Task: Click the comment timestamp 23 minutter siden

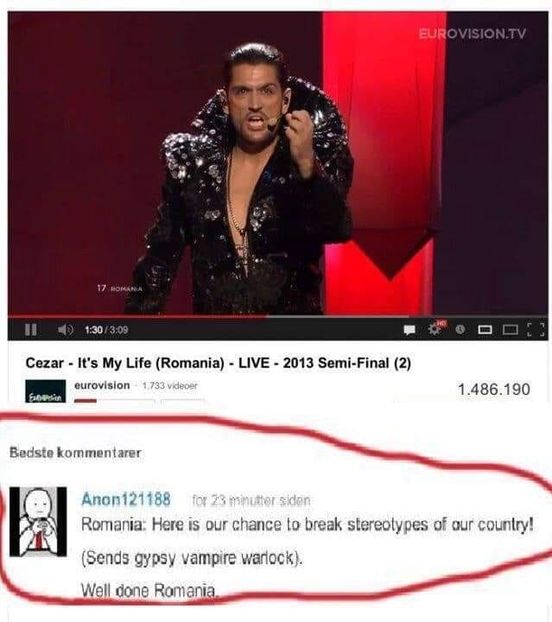Action: coord(251,501)
